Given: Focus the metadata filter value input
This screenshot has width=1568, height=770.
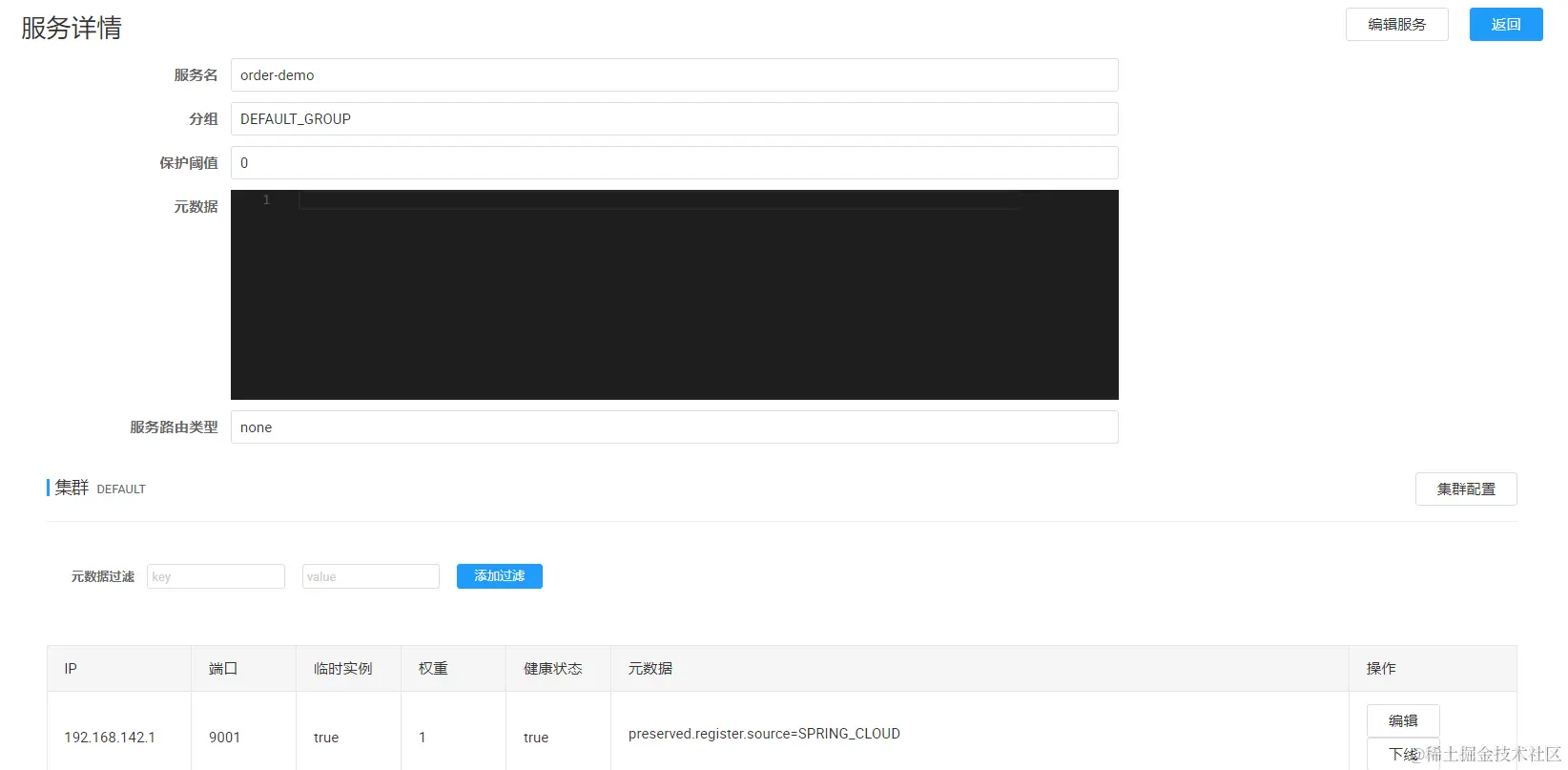Looking at the screenshot, I should coord(371,576).
